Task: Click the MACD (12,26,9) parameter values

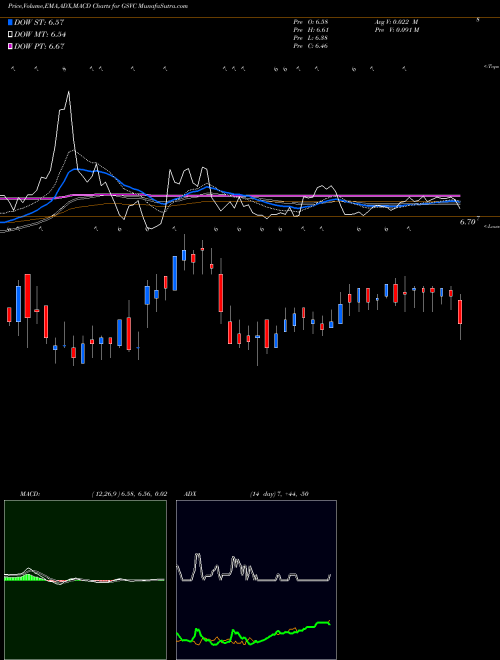Action: (129, 494)
